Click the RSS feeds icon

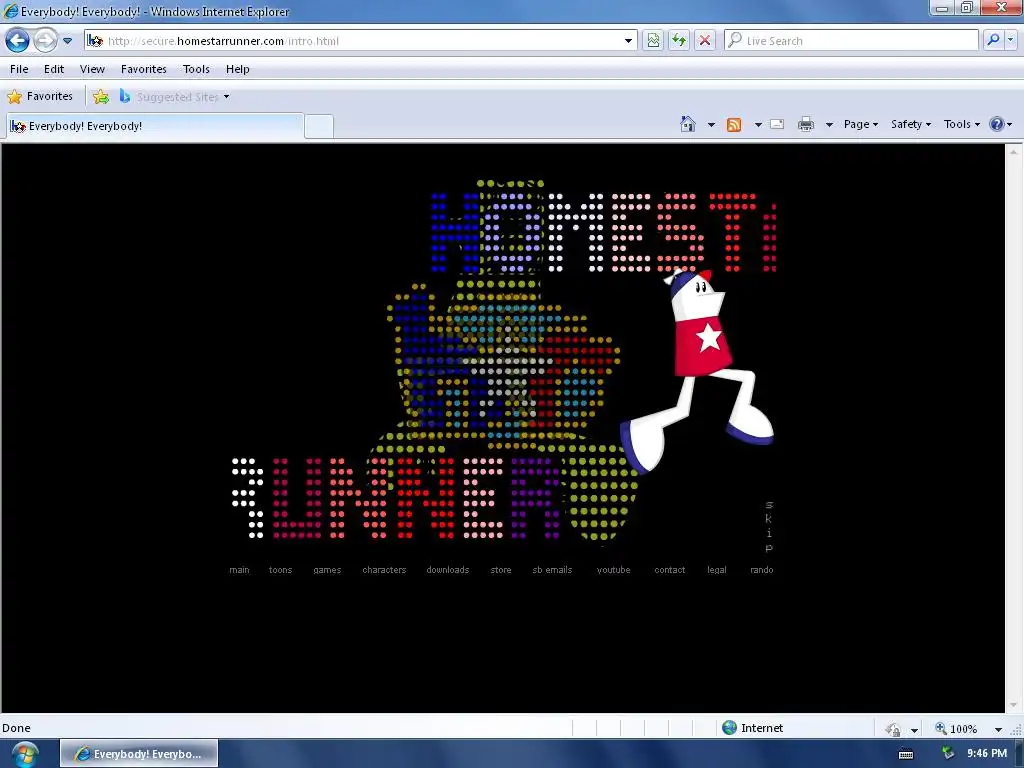pyautogui.click(x=734, y=124)
